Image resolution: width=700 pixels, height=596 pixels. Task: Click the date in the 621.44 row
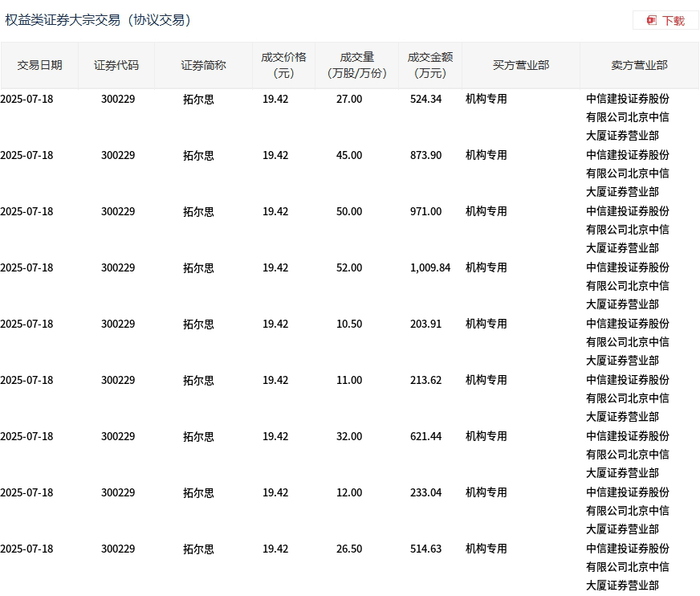click(x=27, y=437)
